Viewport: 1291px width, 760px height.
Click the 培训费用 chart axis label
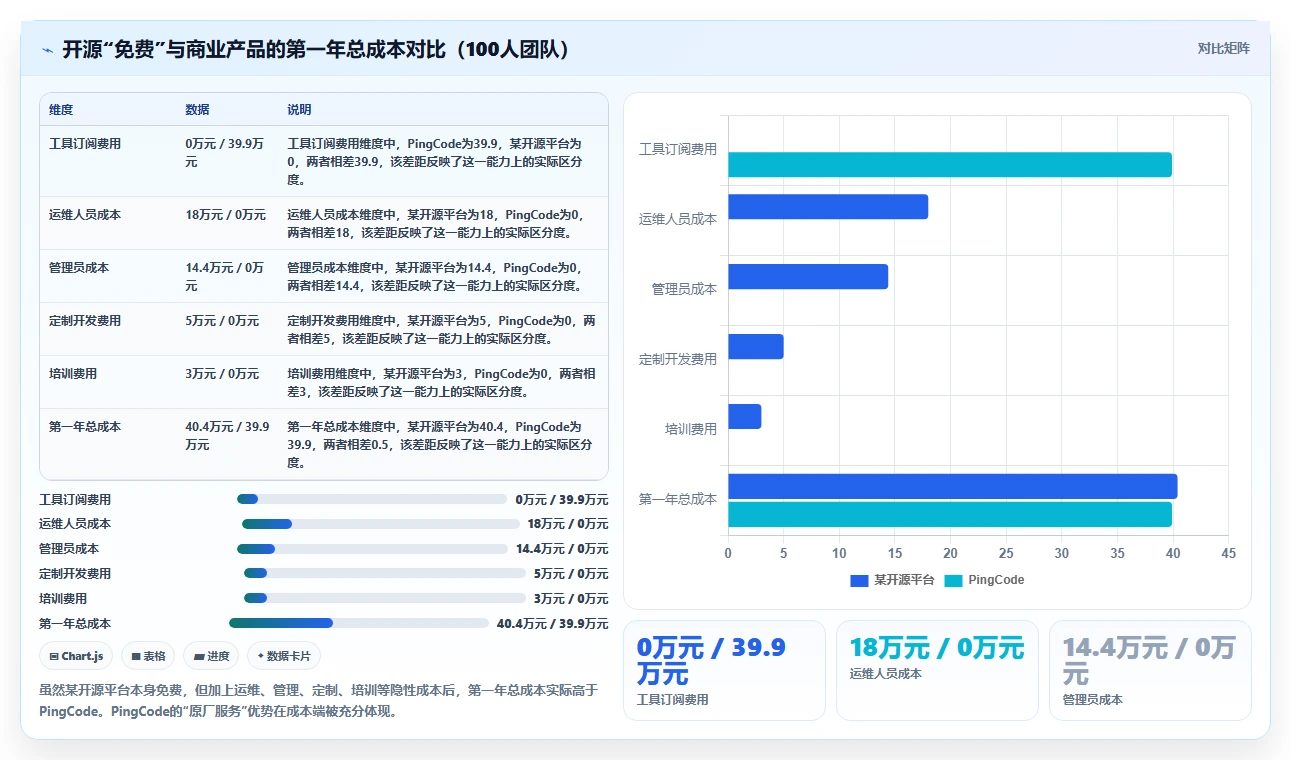click(x=691, y=429)
